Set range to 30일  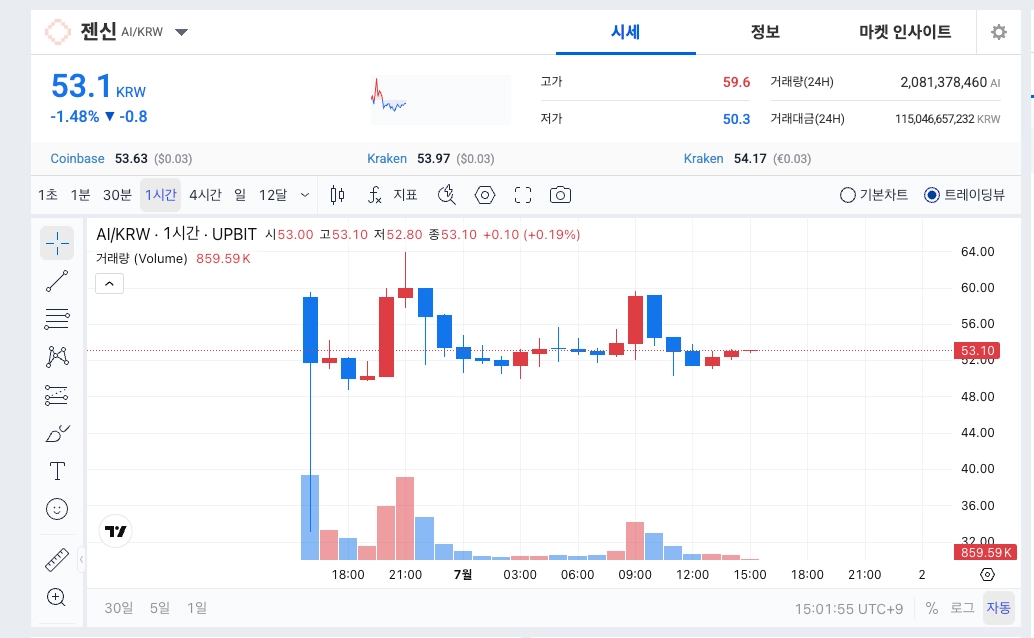tap(119, 608)
